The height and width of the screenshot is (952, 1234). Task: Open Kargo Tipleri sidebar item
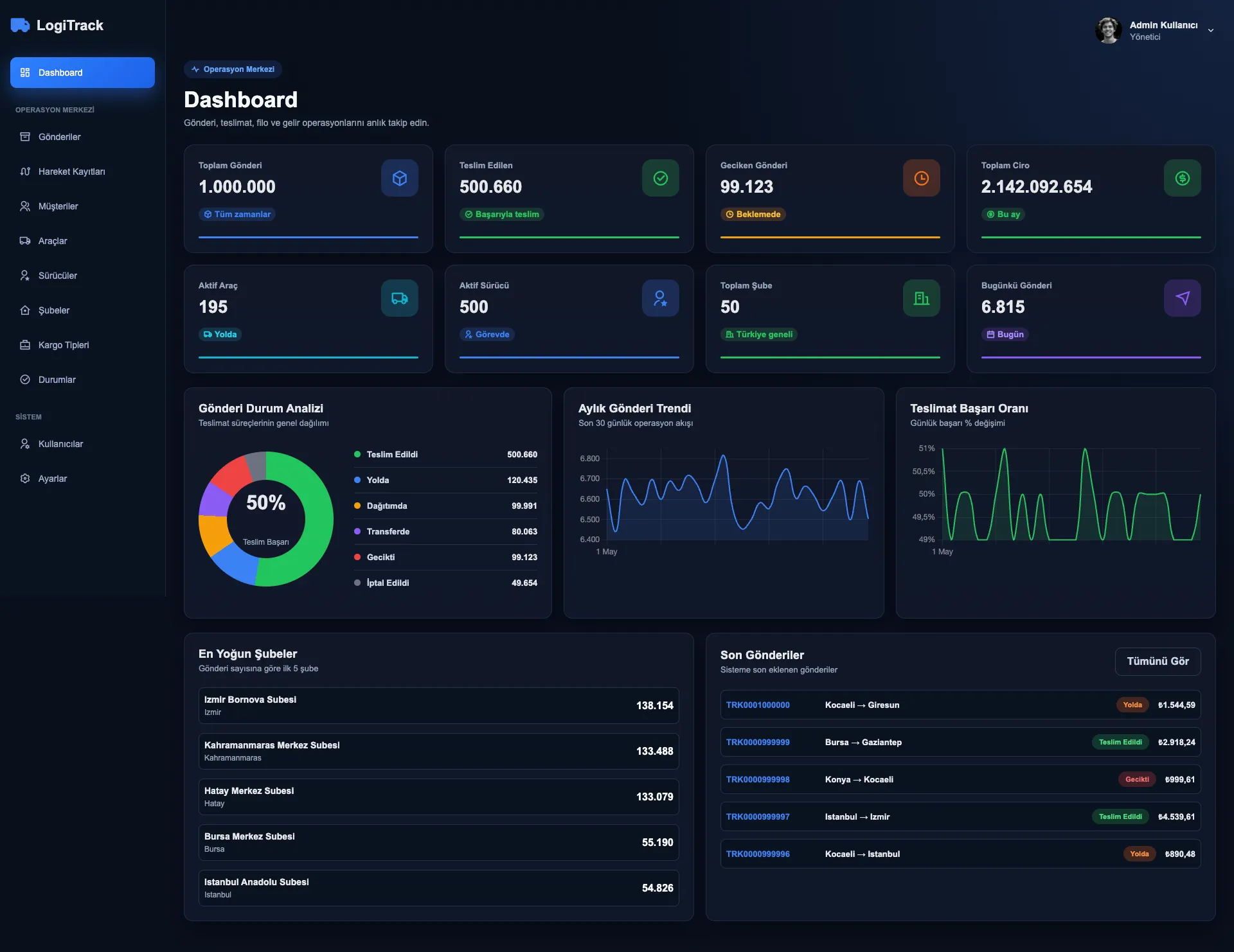[82, 345]
